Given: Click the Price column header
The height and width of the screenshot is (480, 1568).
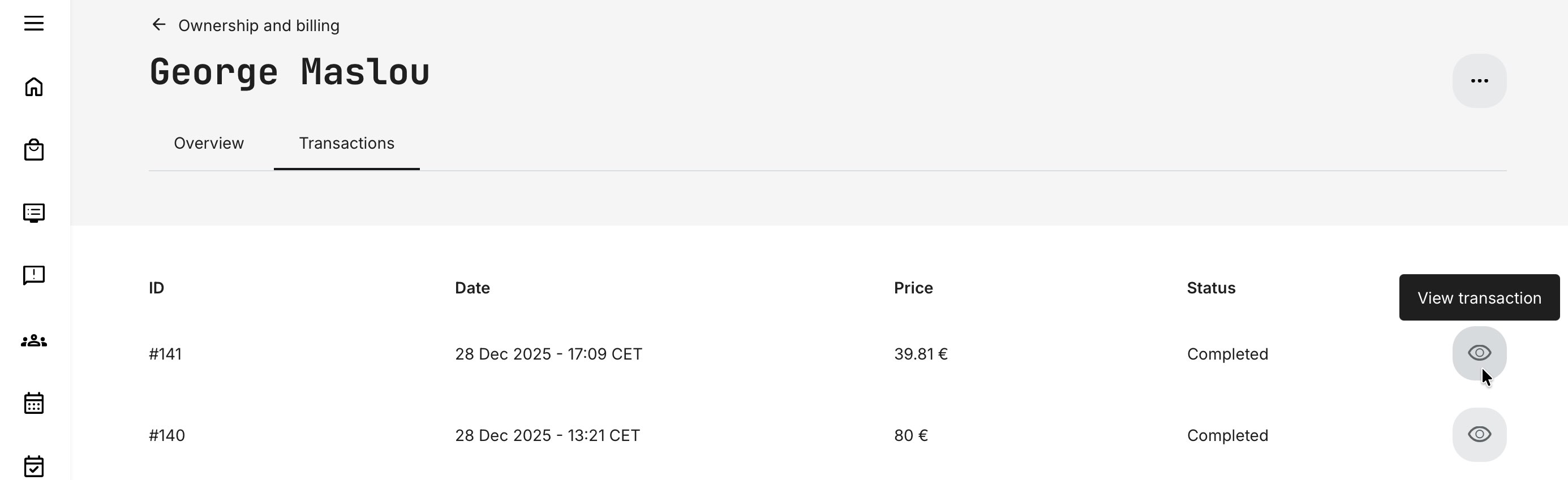Looking at the screenshot, I should point(913,288).
